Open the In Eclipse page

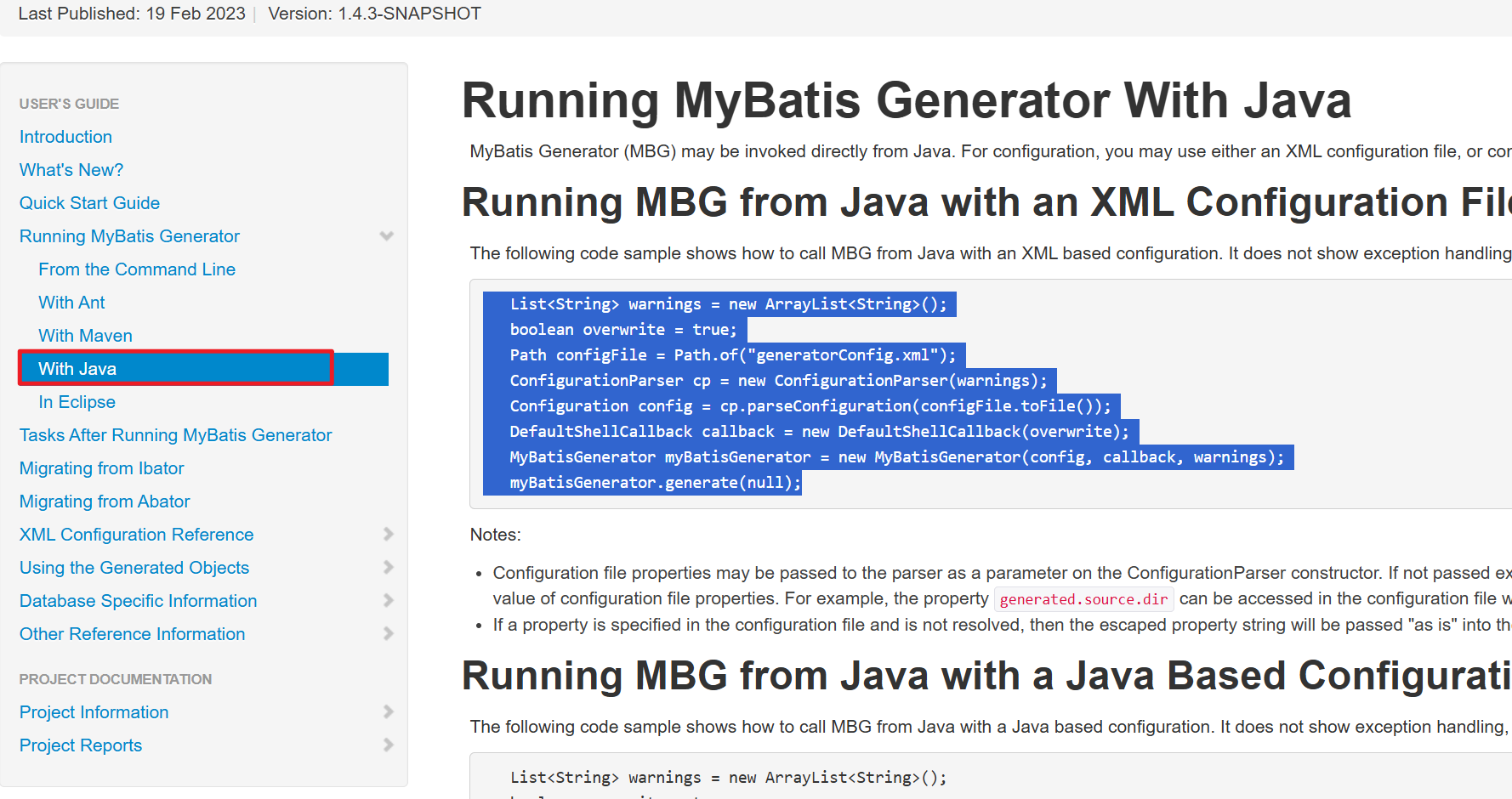click(77, 401)
